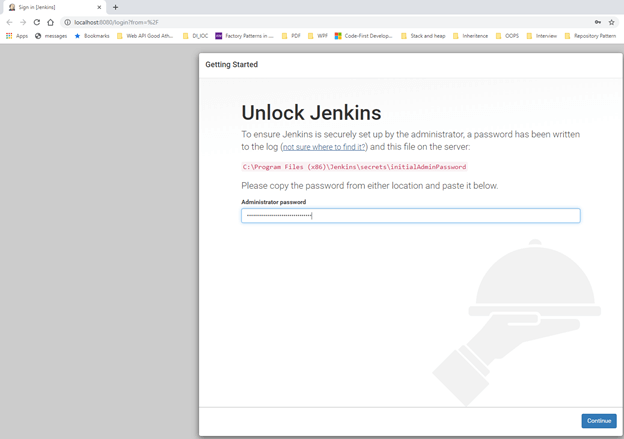
Task: Click the Continue button
Action: (x=599, y=421)
